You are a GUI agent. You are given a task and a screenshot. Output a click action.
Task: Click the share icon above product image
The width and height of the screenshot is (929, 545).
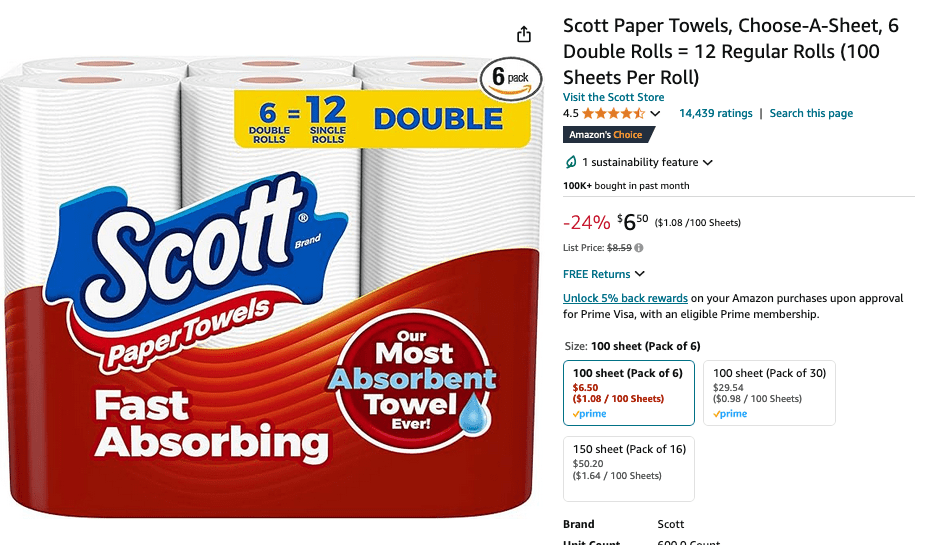pos(524,34)
